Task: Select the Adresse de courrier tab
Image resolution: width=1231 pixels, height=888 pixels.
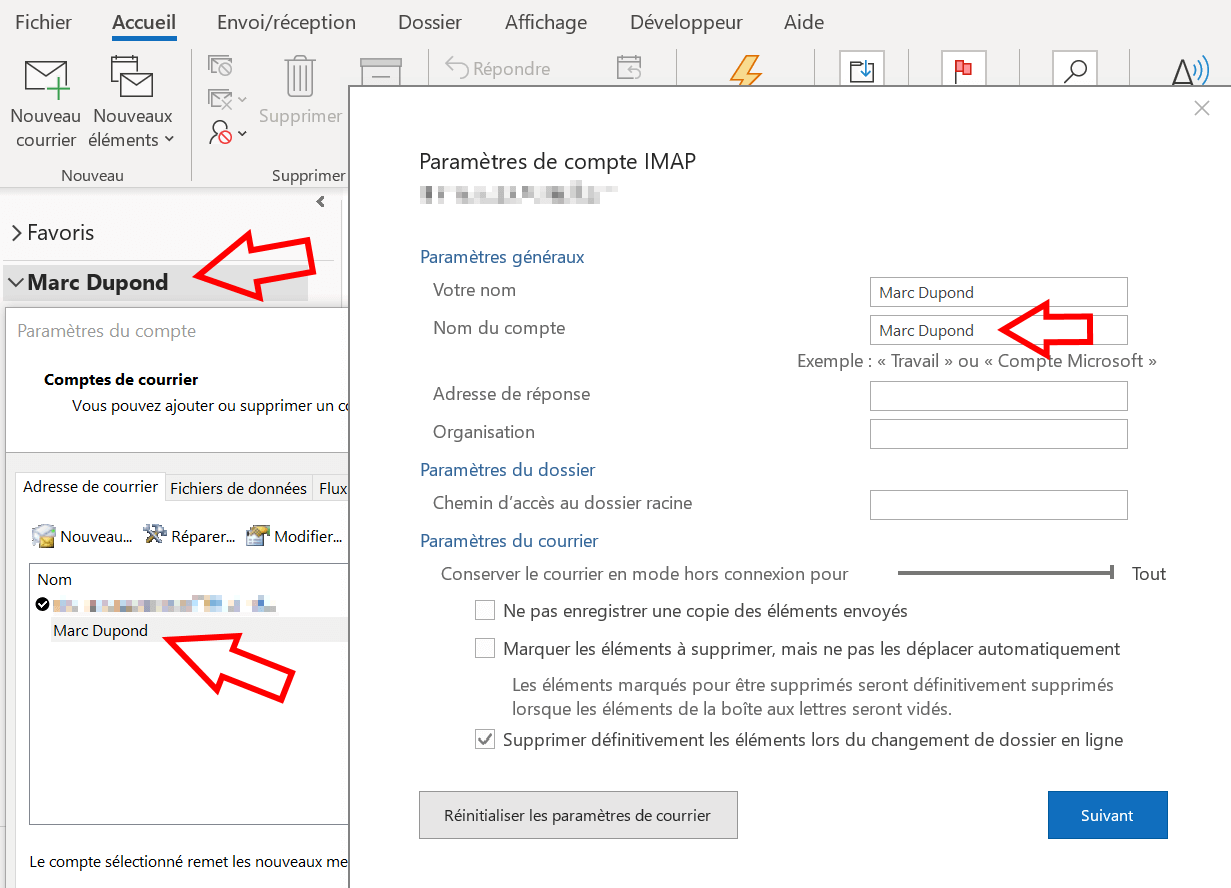Action: (90, 487)
